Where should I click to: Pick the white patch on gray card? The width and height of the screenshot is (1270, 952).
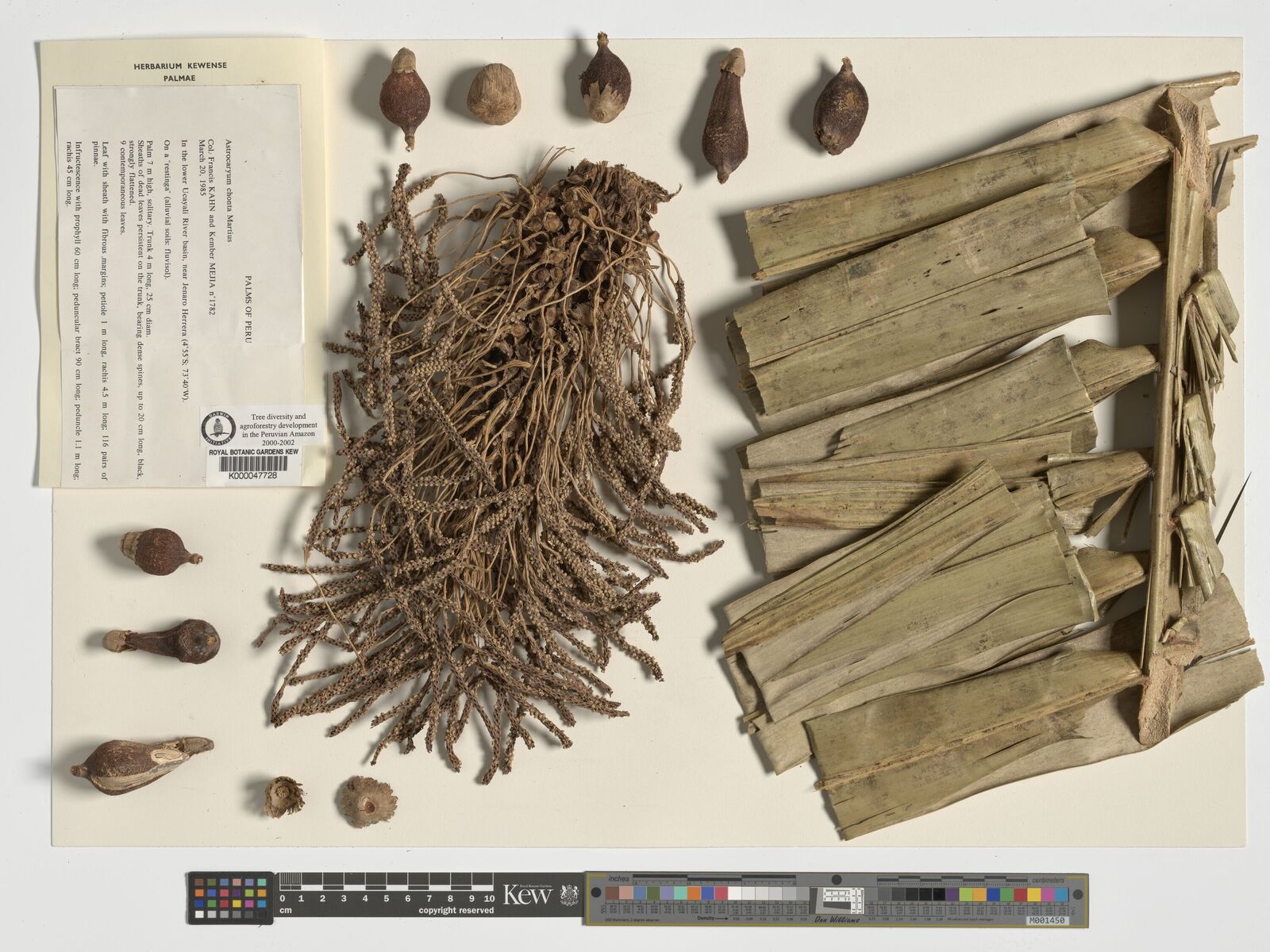coord(734,894)
